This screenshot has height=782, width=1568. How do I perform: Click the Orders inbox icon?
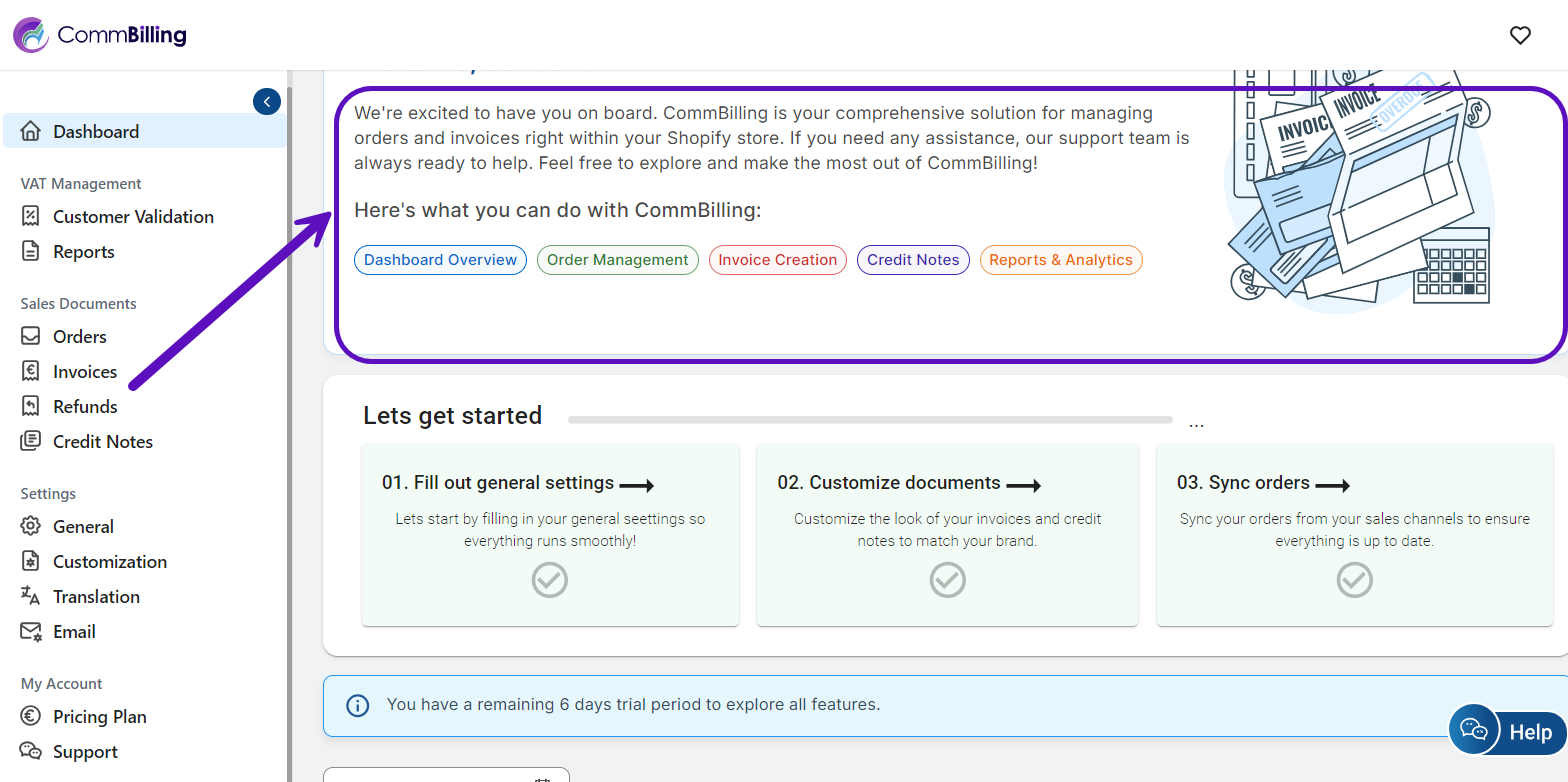31,336
